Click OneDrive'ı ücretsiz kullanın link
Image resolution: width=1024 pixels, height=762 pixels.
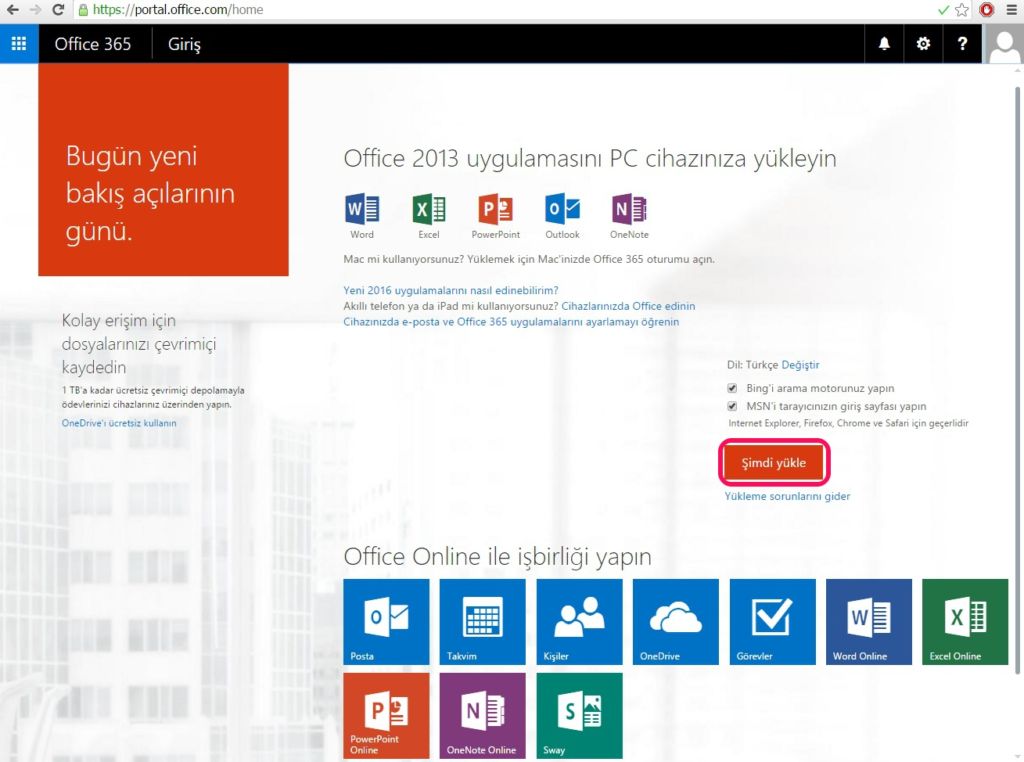click(119, 423)
